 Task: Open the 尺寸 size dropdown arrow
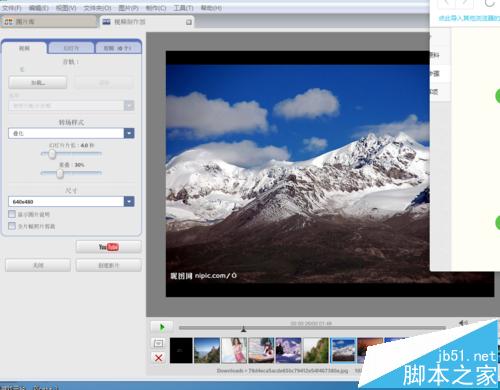click(129, 201)
